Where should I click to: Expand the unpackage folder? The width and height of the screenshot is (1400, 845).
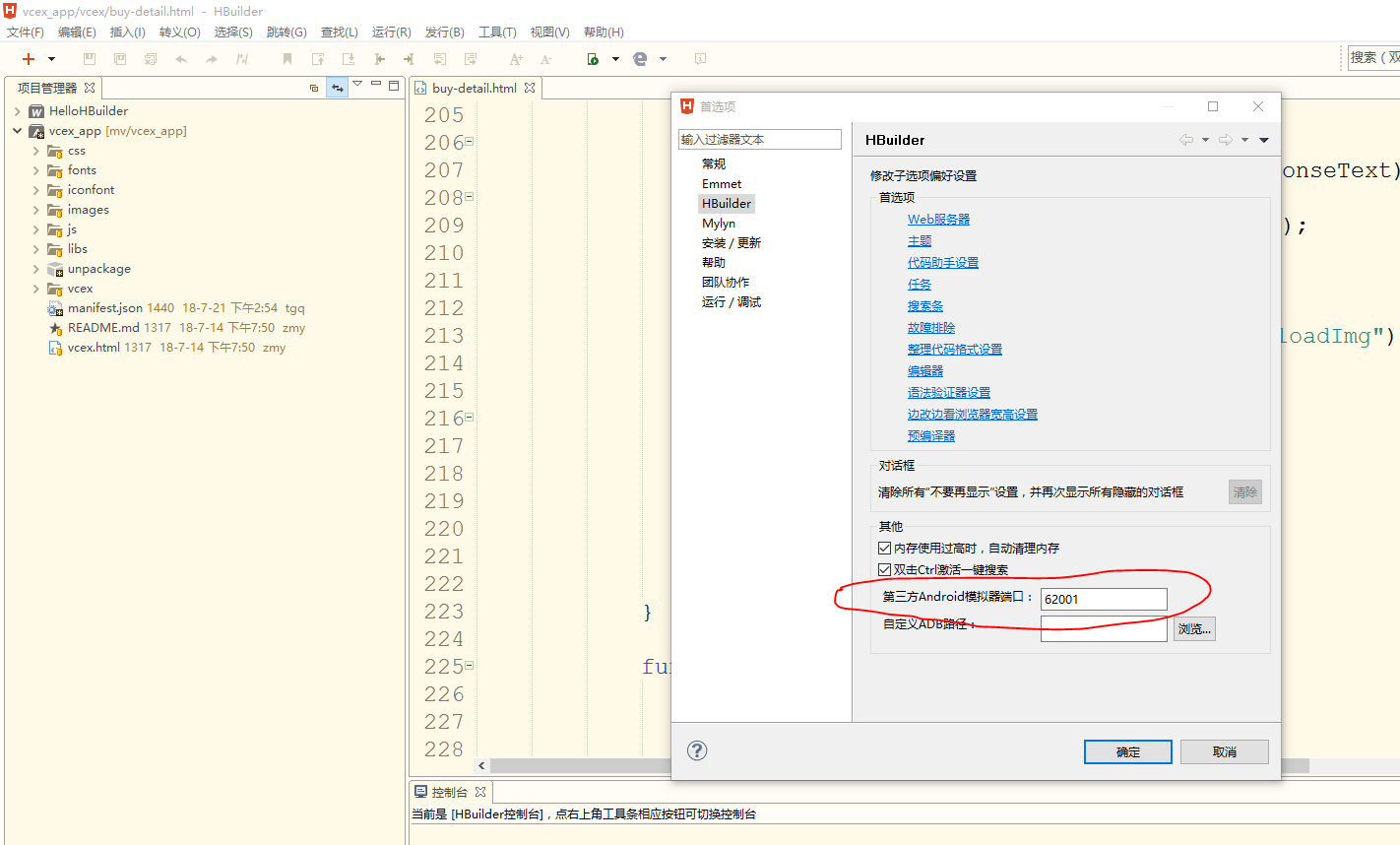[x=36, y=269]
